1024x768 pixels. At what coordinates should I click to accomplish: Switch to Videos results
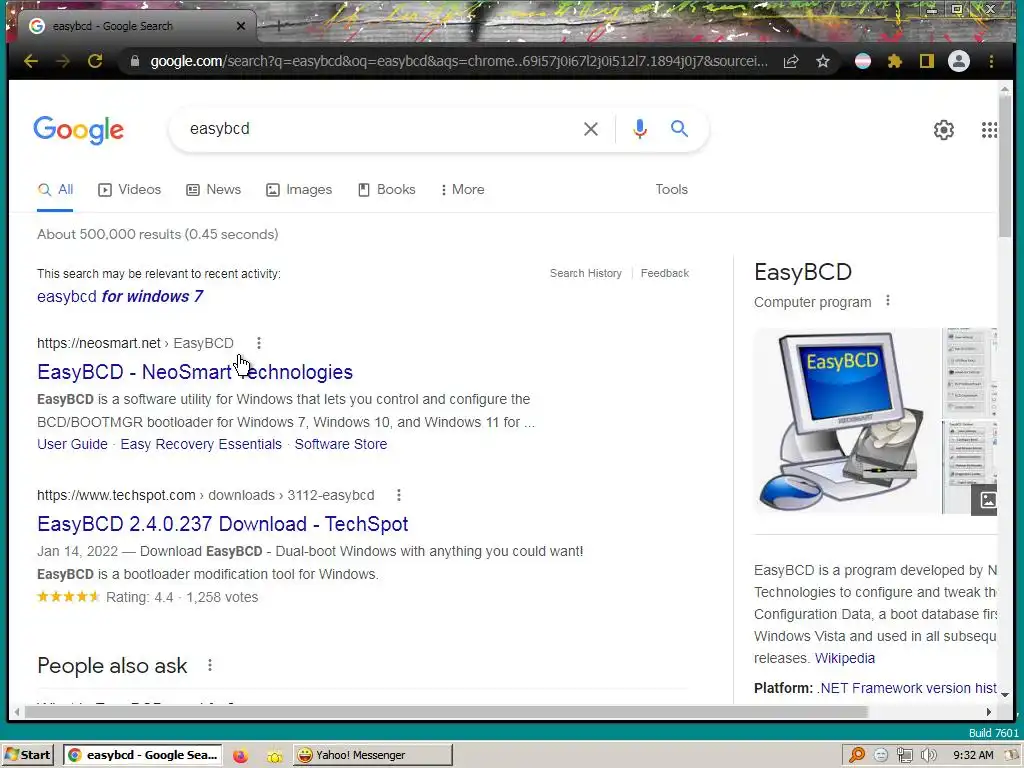(x=129, y=189)
